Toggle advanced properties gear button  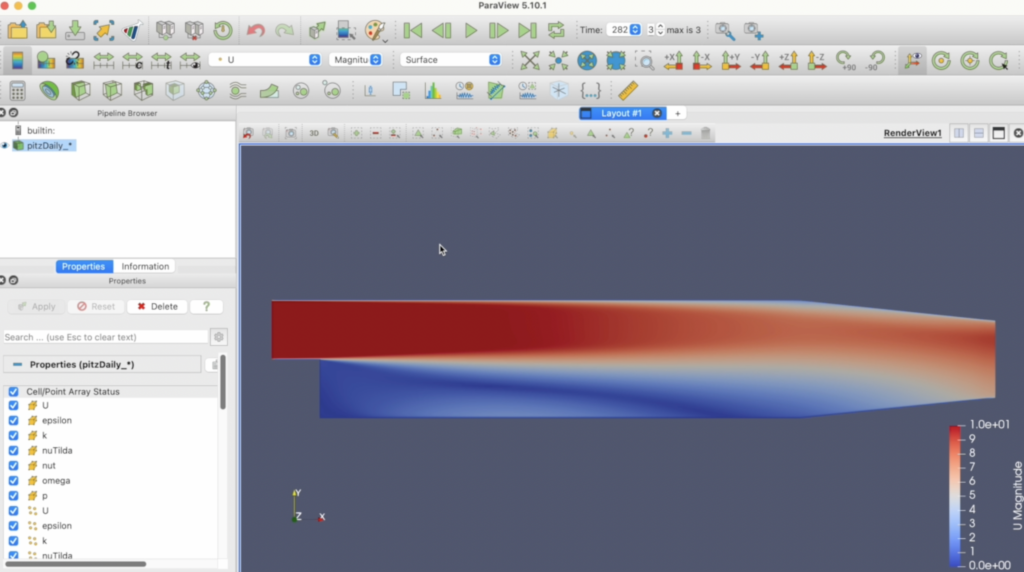[219, 337]
